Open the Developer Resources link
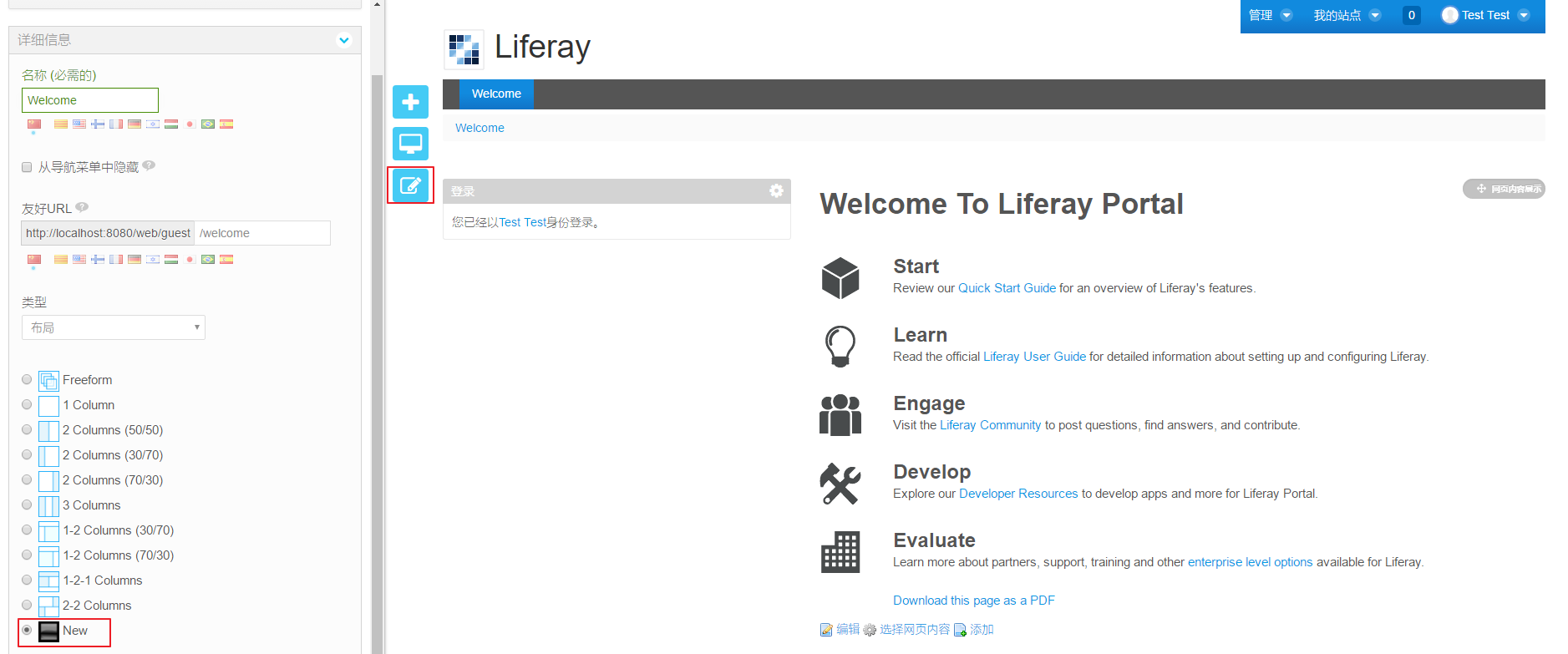 pyautogui.click(x=1018, y=494)
